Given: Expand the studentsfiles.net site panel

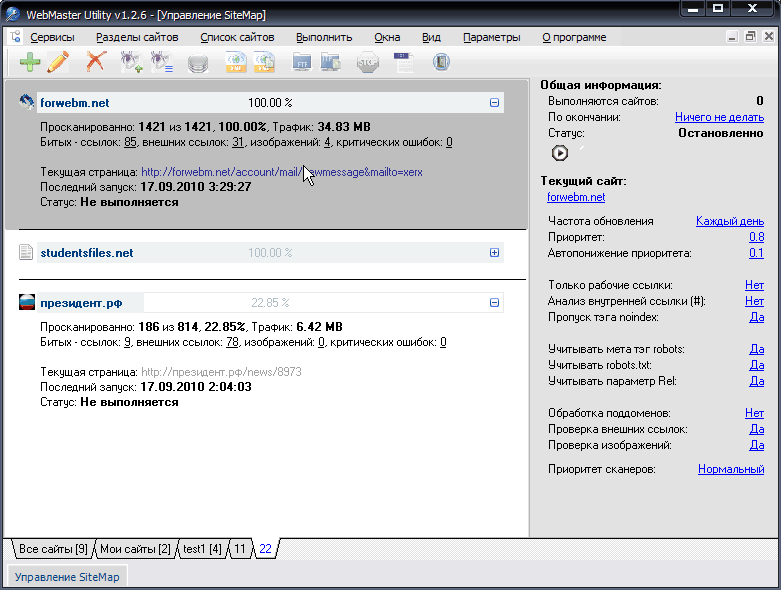Looking at the screenshot, I should coord(494,253).
